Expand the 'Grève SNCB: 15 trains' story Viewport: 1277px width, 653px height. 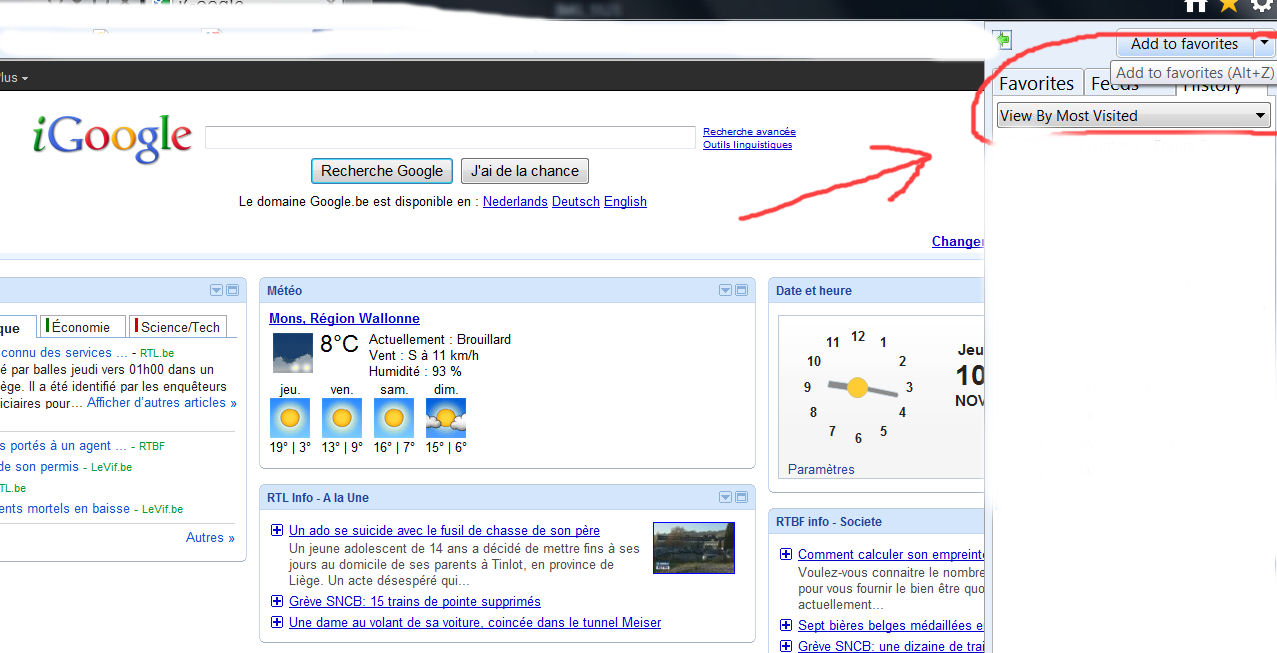(277, 601)
